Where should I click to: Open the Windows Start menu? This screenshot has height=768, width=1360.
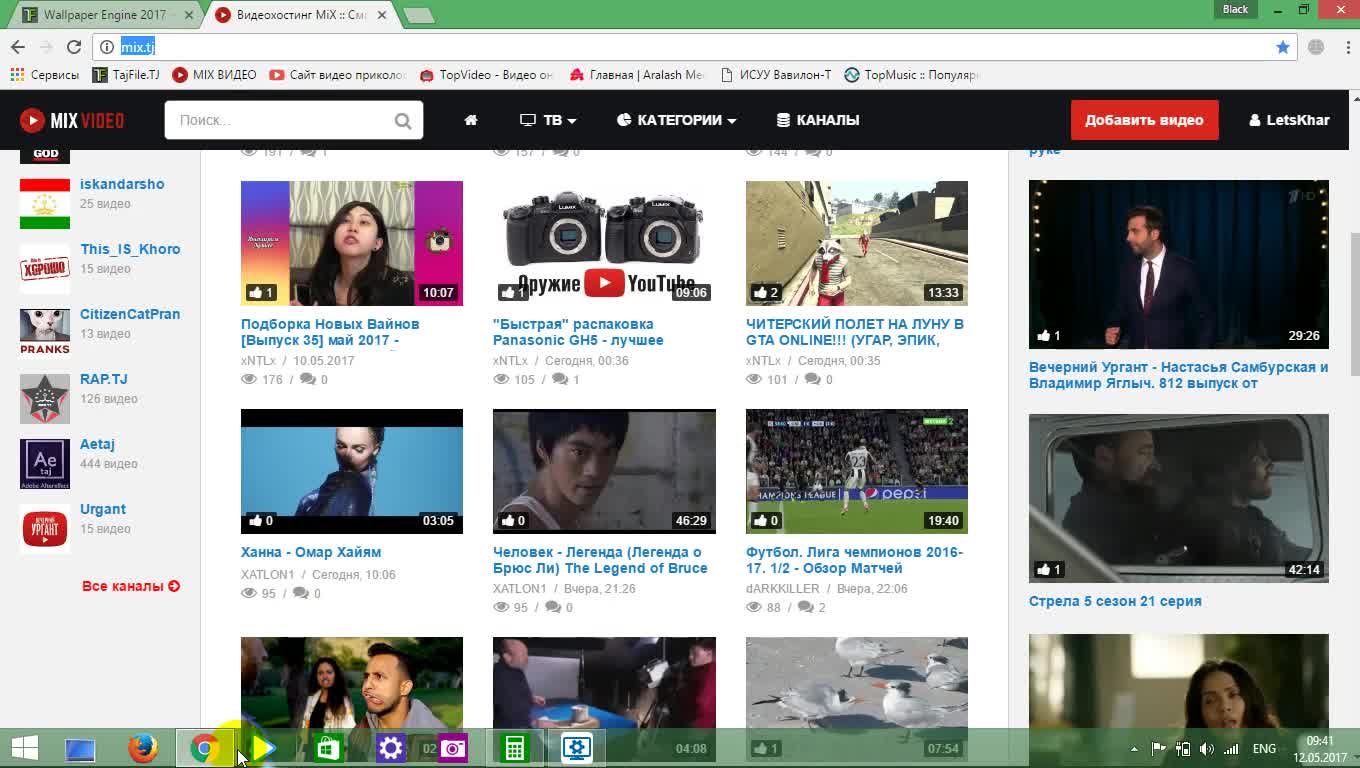25,748
